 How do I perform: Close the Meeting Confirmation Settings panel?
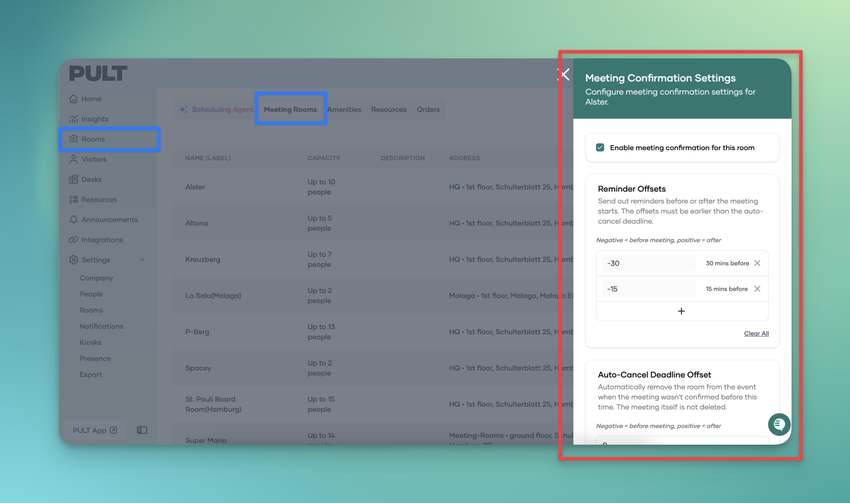pyautogui.click(x=564, y=75)
